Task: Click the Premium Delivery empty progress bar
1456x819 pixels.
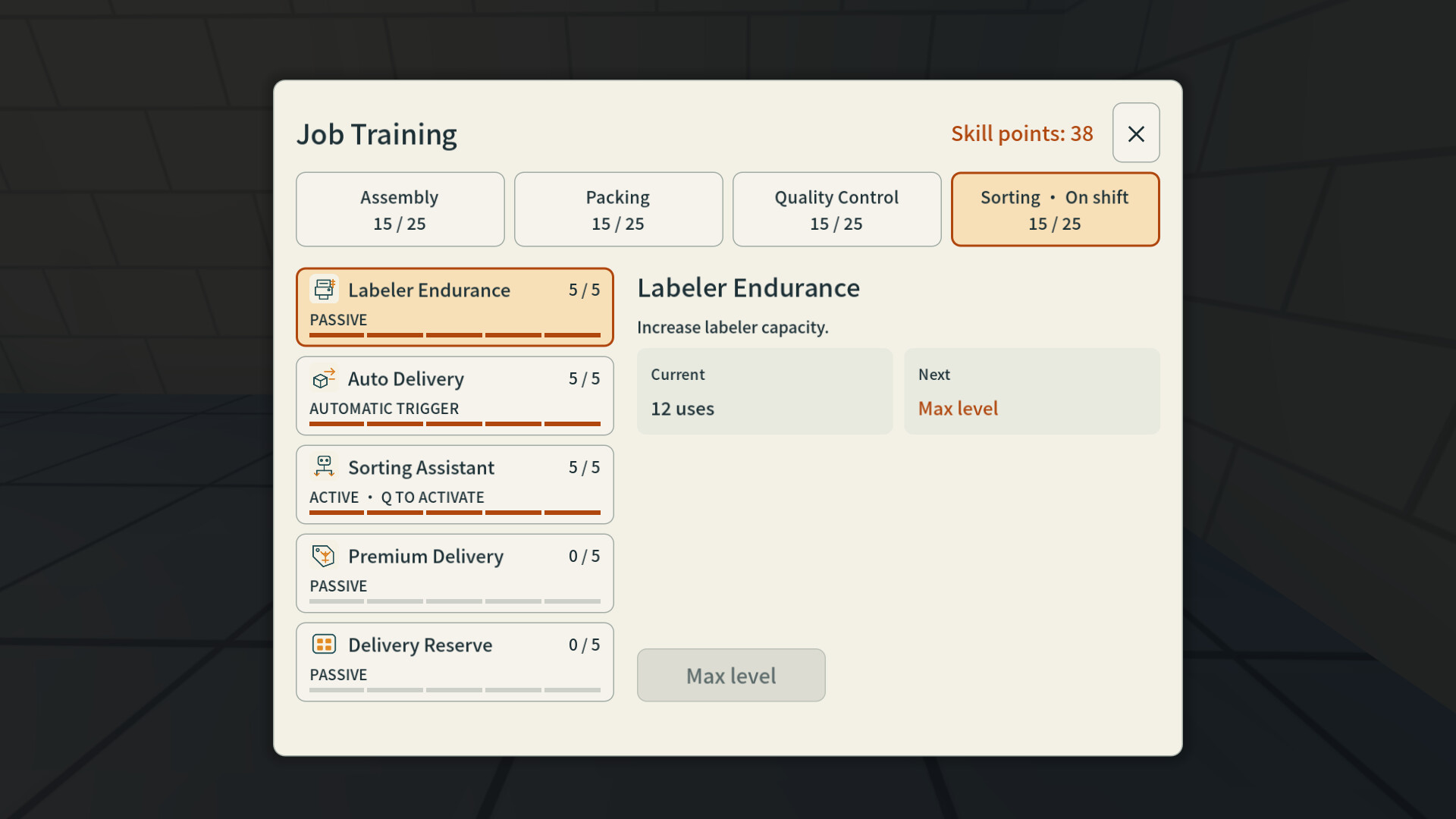Action: click(x=454, y=601)
